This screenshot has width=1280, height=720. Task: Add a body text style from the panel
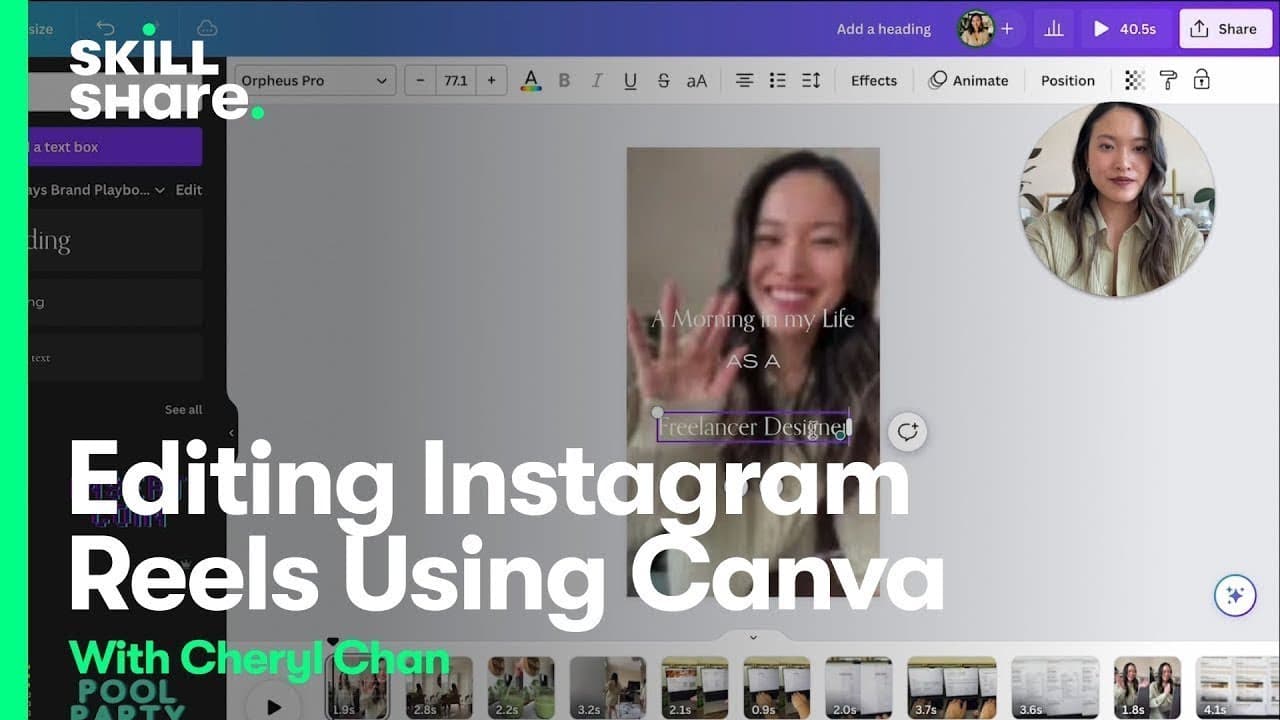pos(115,358)
